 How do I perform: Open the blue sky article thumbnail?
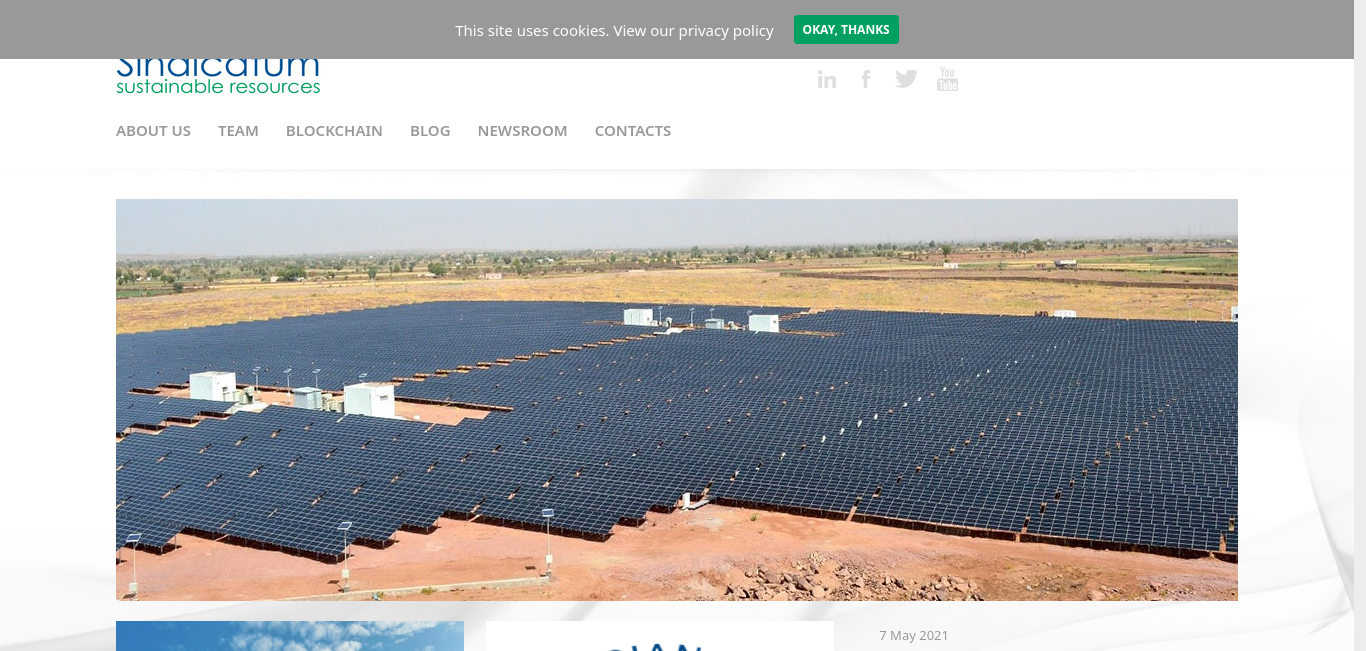click(290, 636)
